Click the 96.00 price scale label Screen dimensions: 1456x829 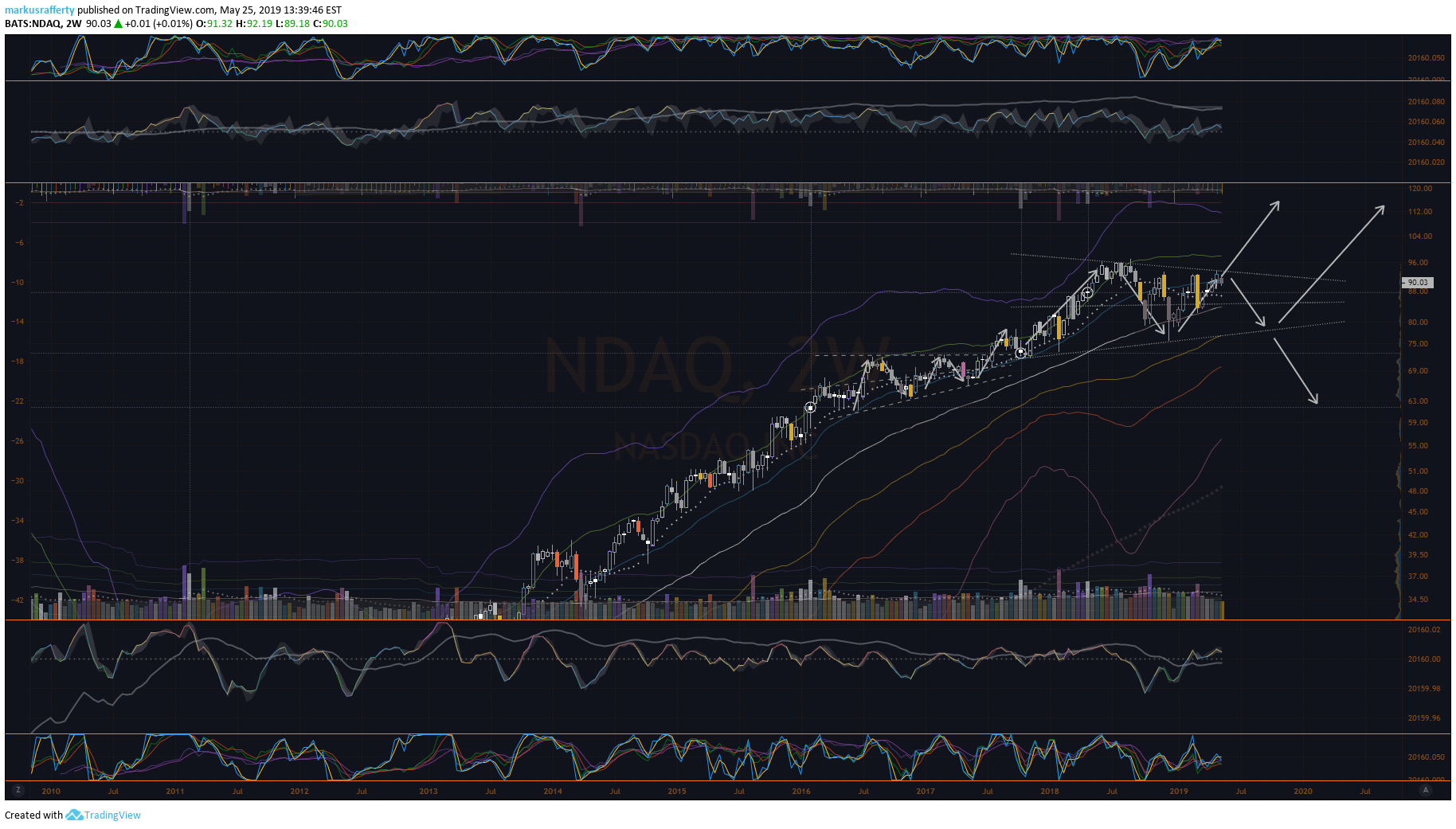[1418, 262]
